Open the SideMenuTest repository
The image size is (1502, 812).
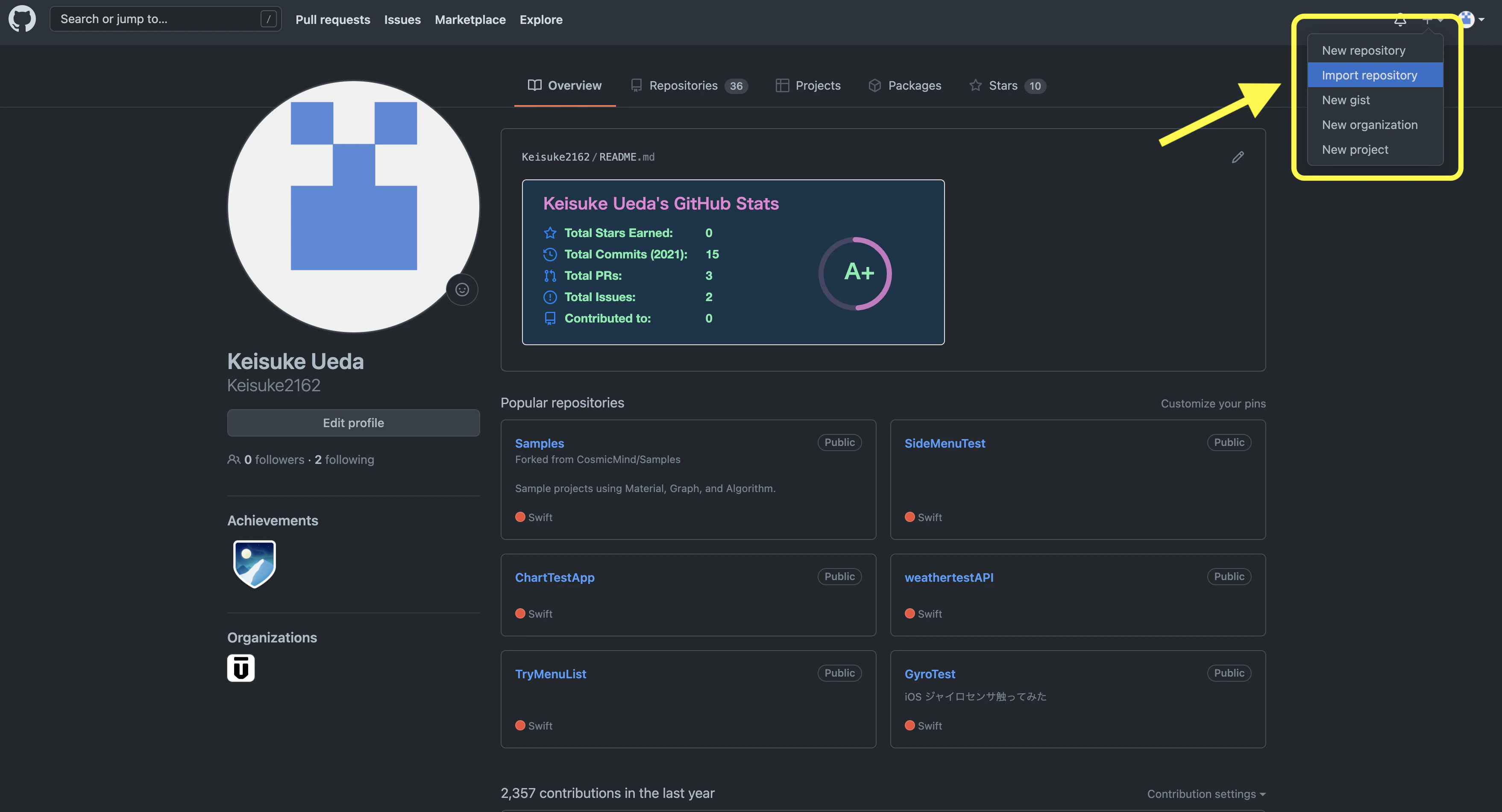coord(945,443)
